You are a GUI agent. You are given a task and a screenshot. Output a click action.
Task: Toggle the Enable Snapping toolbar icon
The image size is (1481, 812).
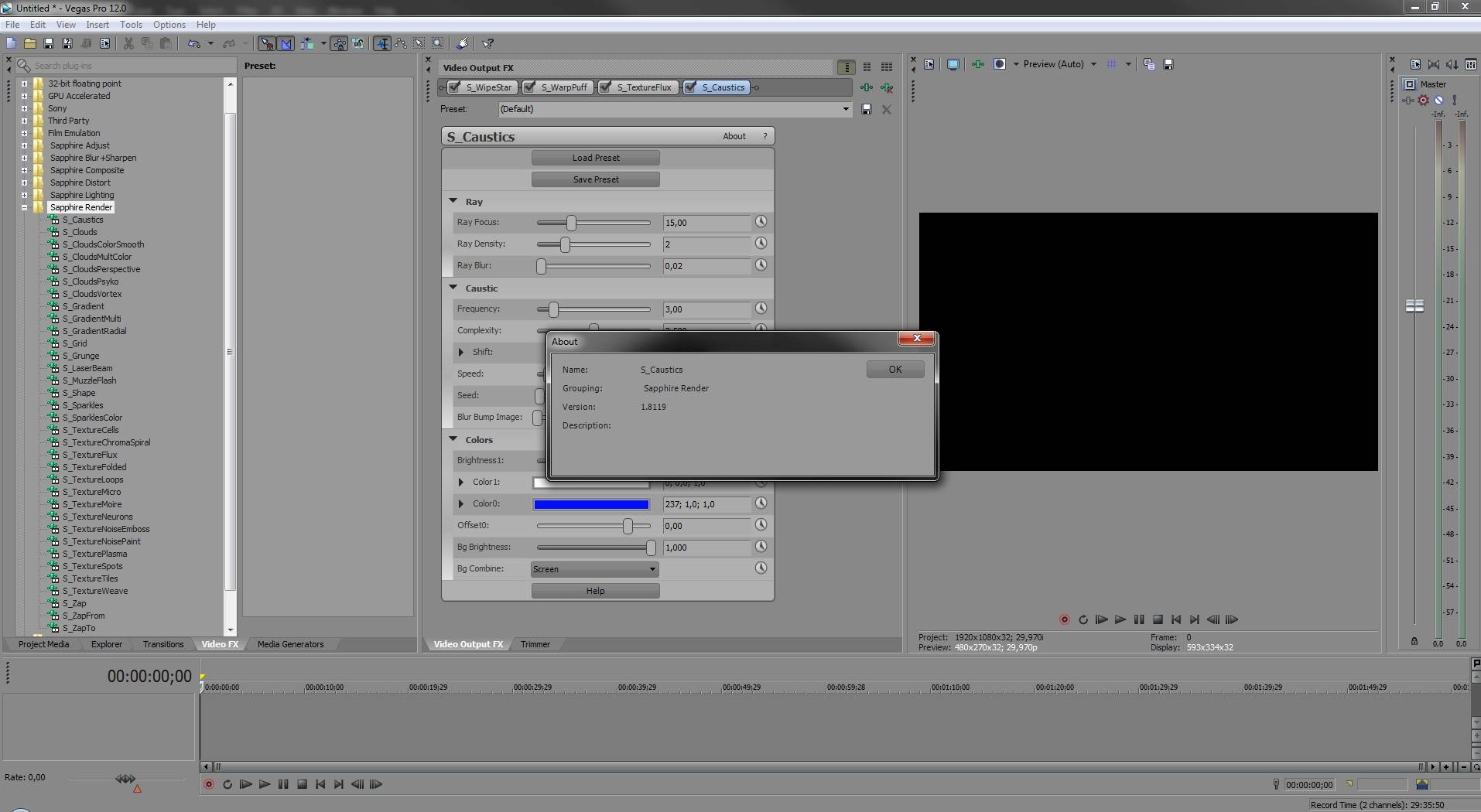pyautogui.click(x=266, y=44)
